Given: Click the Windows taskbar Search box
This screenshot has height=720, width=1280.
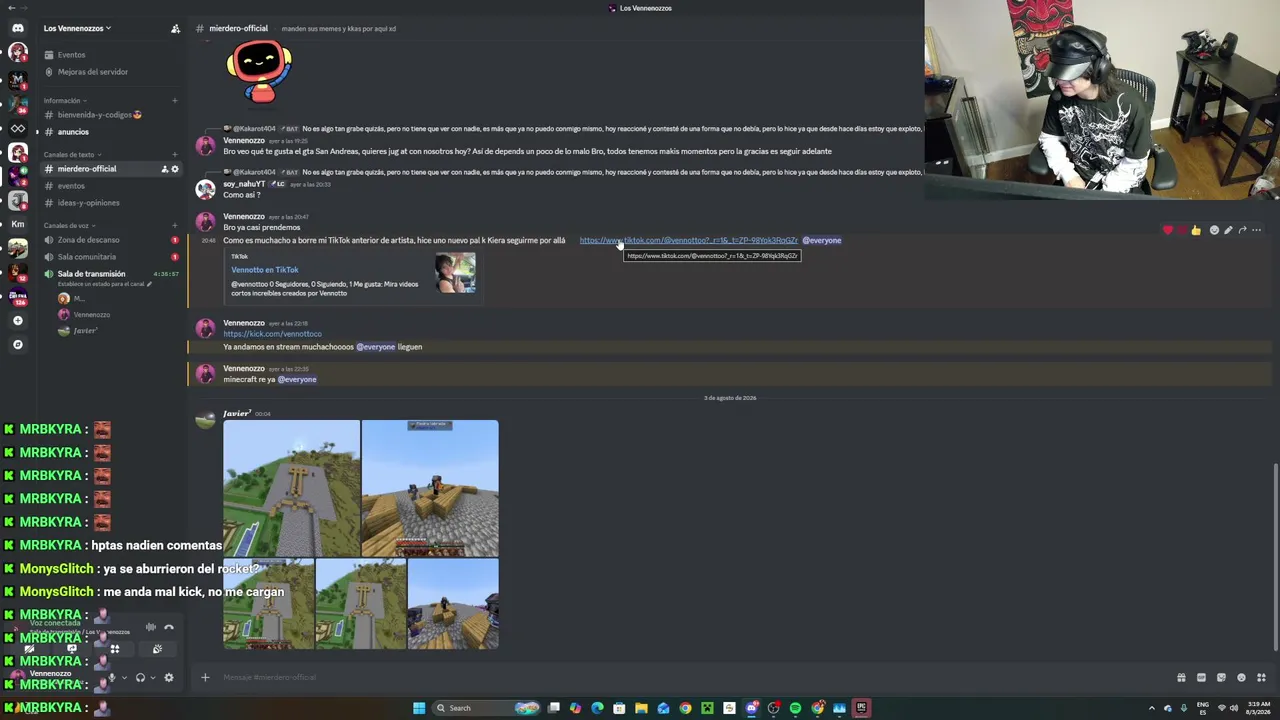Looking at the screenshot, I should click(x=487, y=708).
